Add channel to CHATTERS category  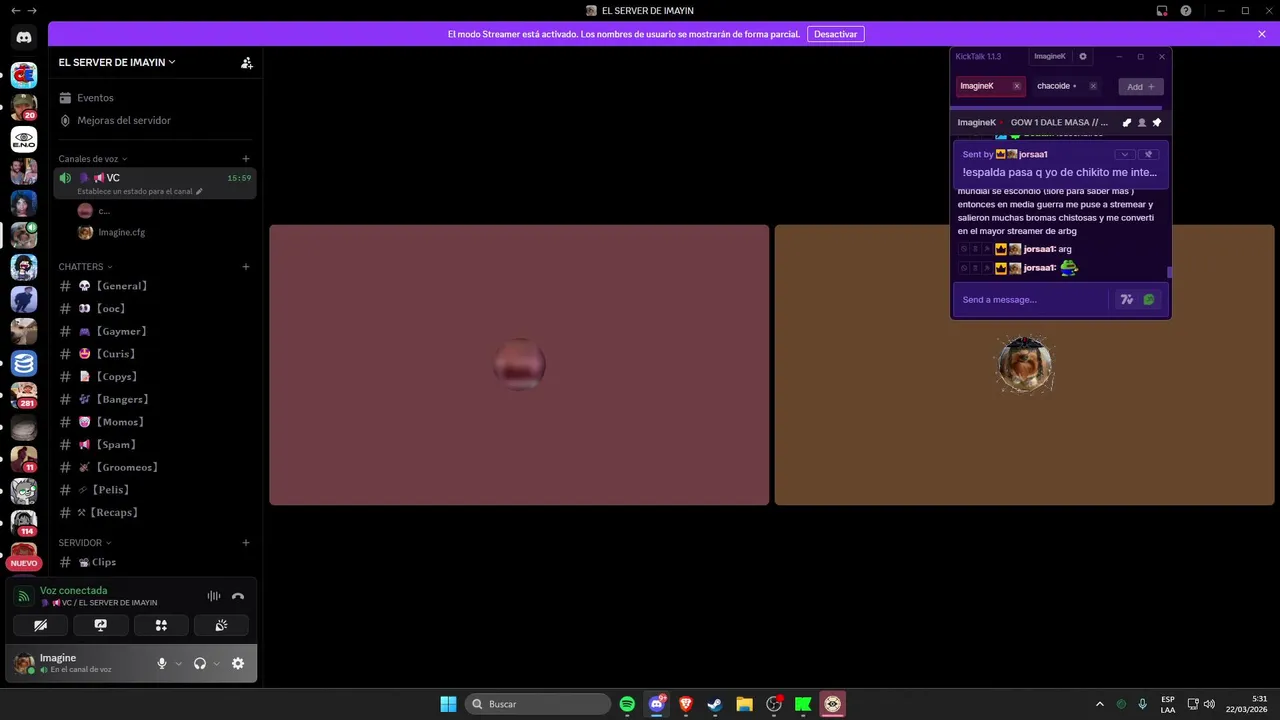[246, 267]
